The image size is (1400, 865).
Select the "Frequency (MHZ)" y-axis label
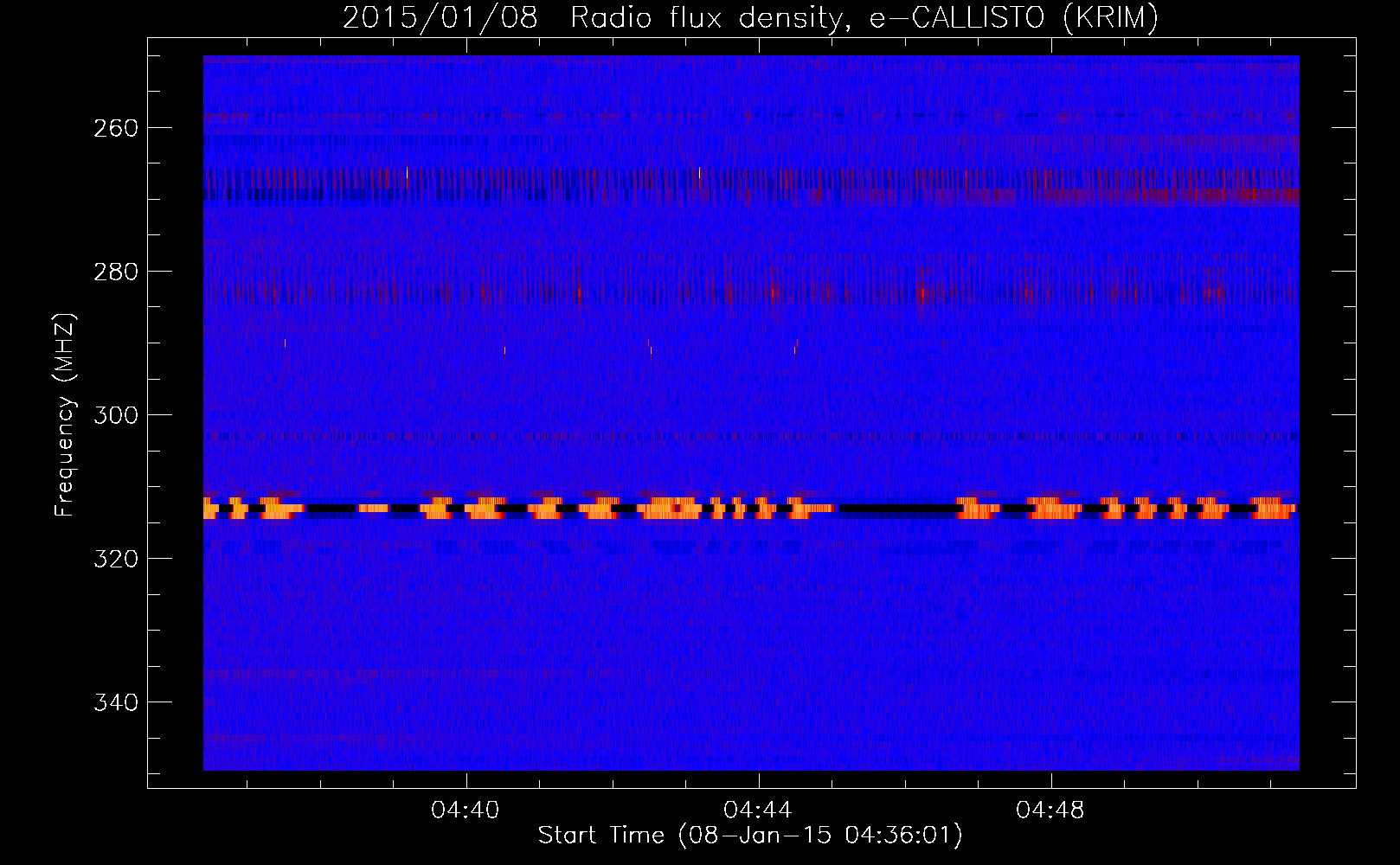coord(65,415)
